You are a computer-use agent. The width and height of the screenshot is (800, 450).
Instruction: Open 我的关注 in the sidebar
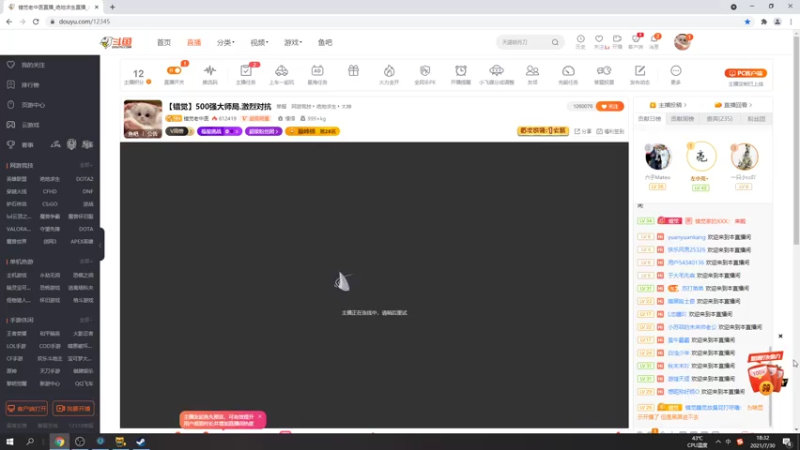(x=27, y=65)
